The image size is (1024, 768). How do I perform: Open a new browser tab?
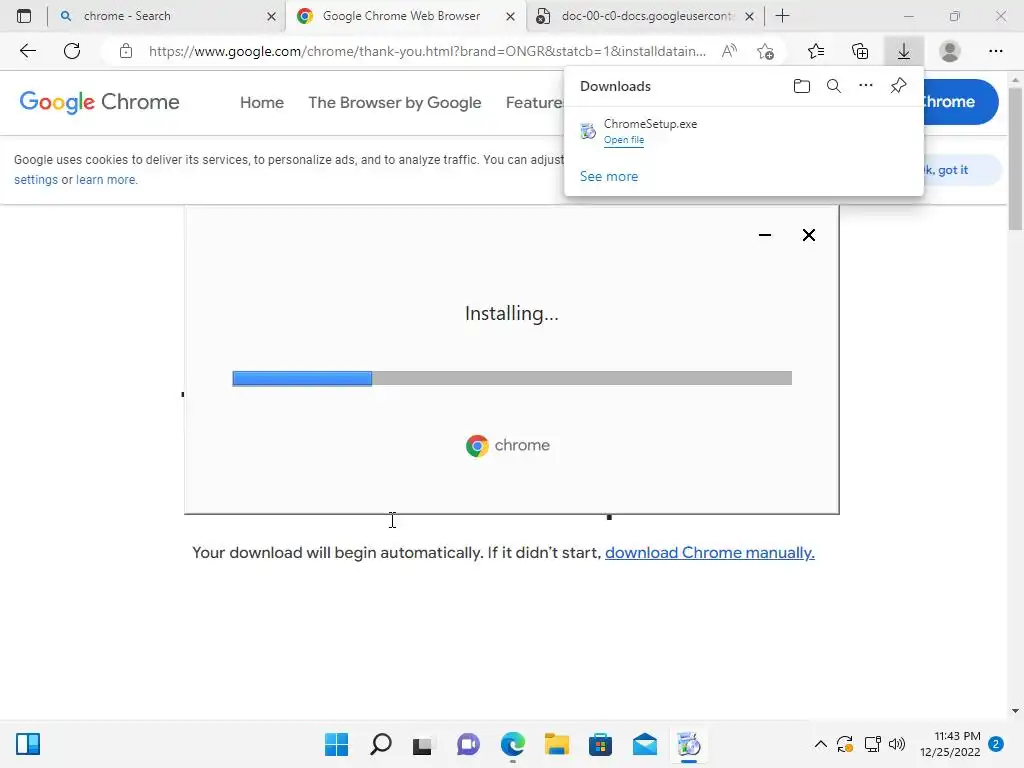click(x=782, y=16)
